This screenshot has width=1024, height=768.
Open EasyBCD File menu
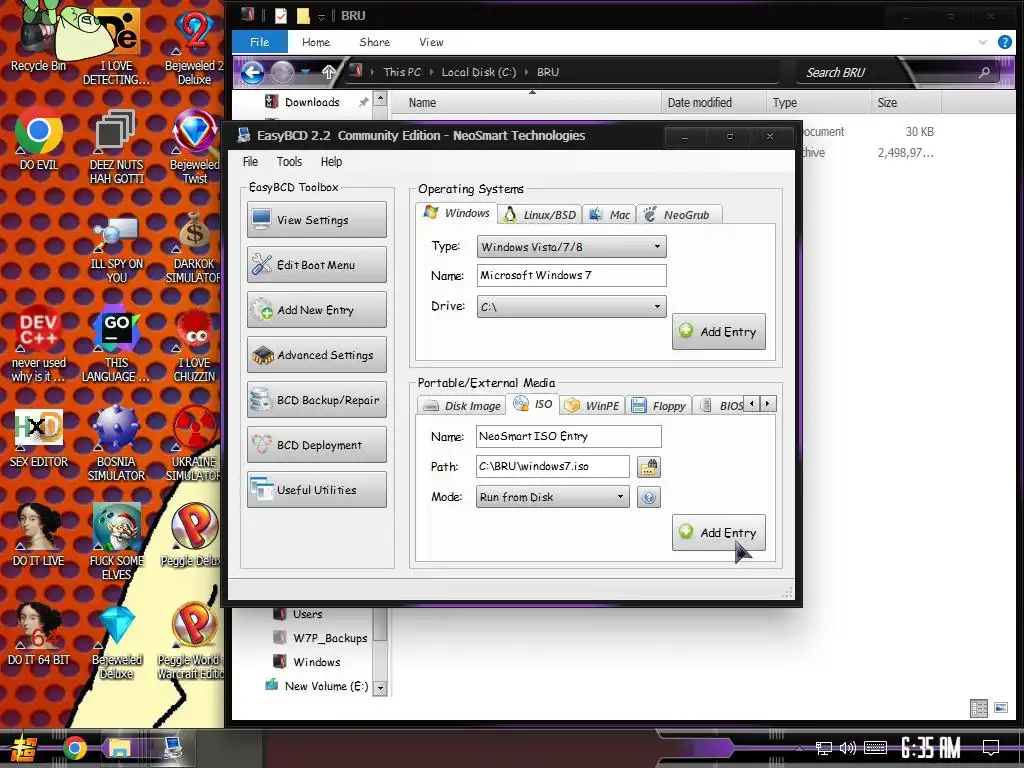tap(250, 161)
